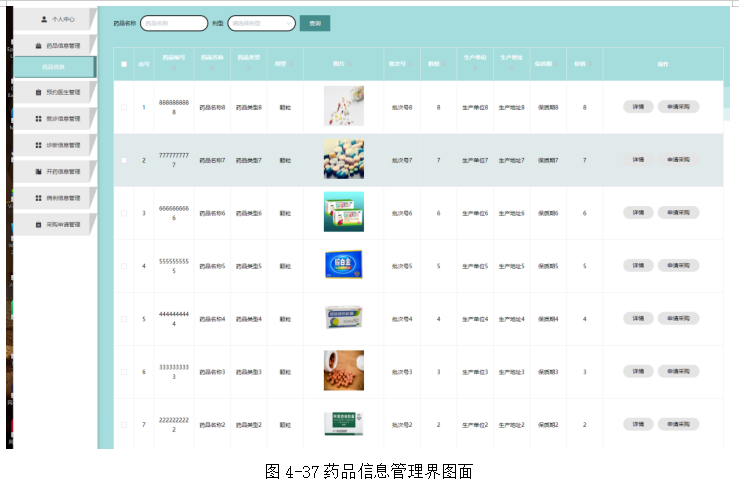Open the blue medicine box image in row 4
739x486 pixels.
(344, 264)
